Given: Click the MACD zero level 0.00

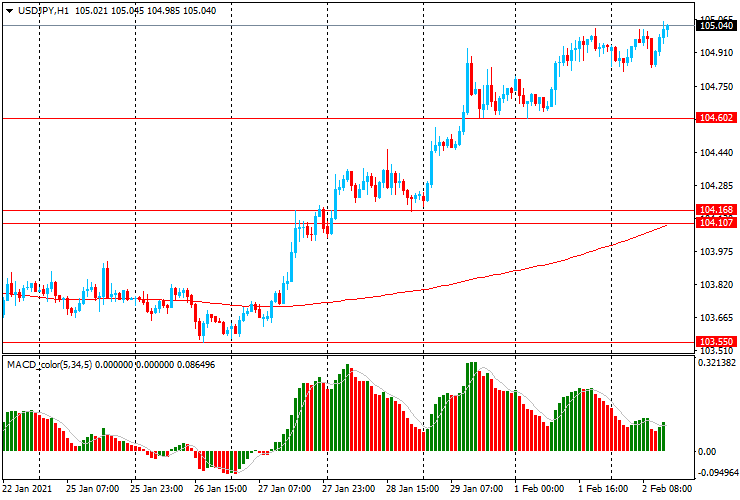Looking at the screenshot, I should [706, 452].
